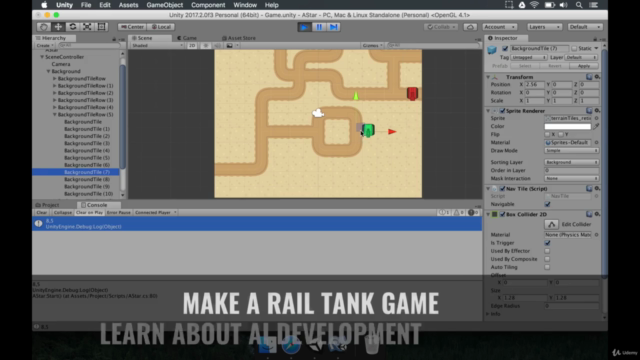Toggle Flip X checkbox
The height and width of the screenshot is (360, 640).
tap(547, 134)
